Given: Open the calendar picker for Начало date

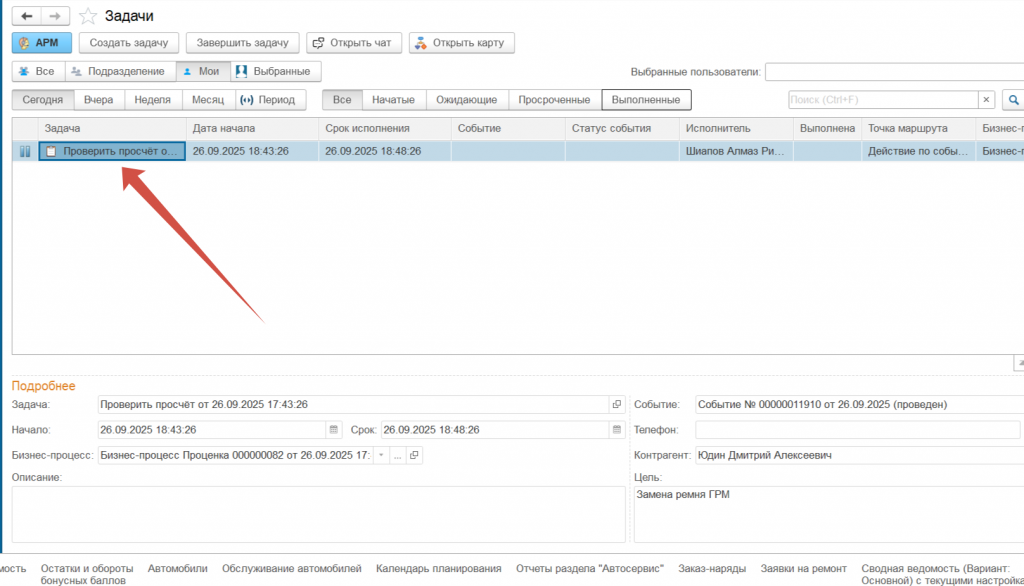Looking at the screenshot, I should (x=333, y=430).
